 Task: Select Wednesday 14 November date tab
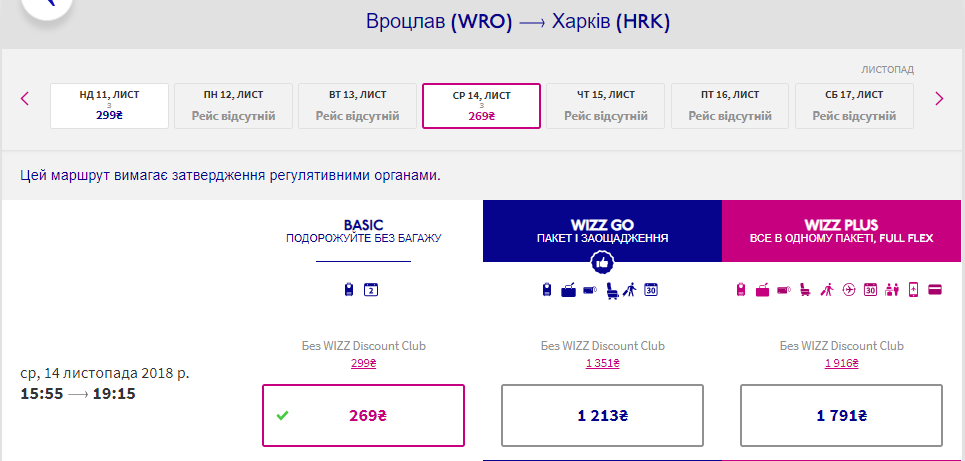point(482,106)
